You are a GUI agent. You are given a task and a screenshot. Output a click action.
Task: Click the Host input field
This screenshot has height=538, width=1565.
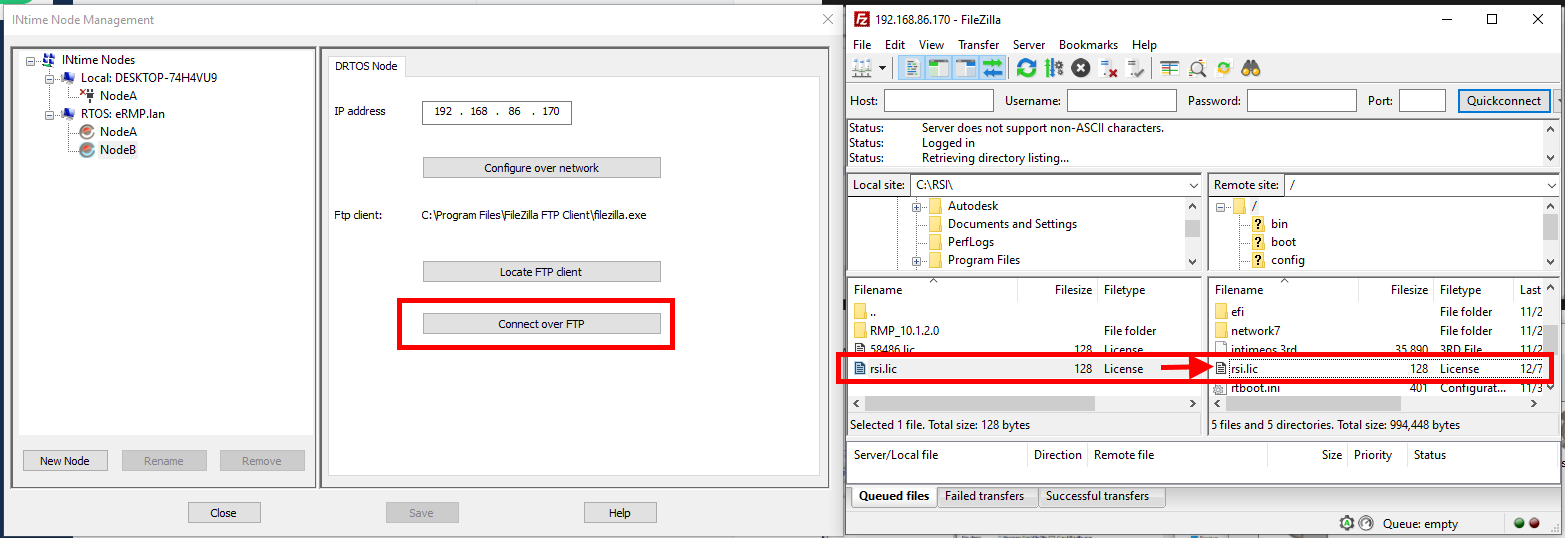pos(938,101)
